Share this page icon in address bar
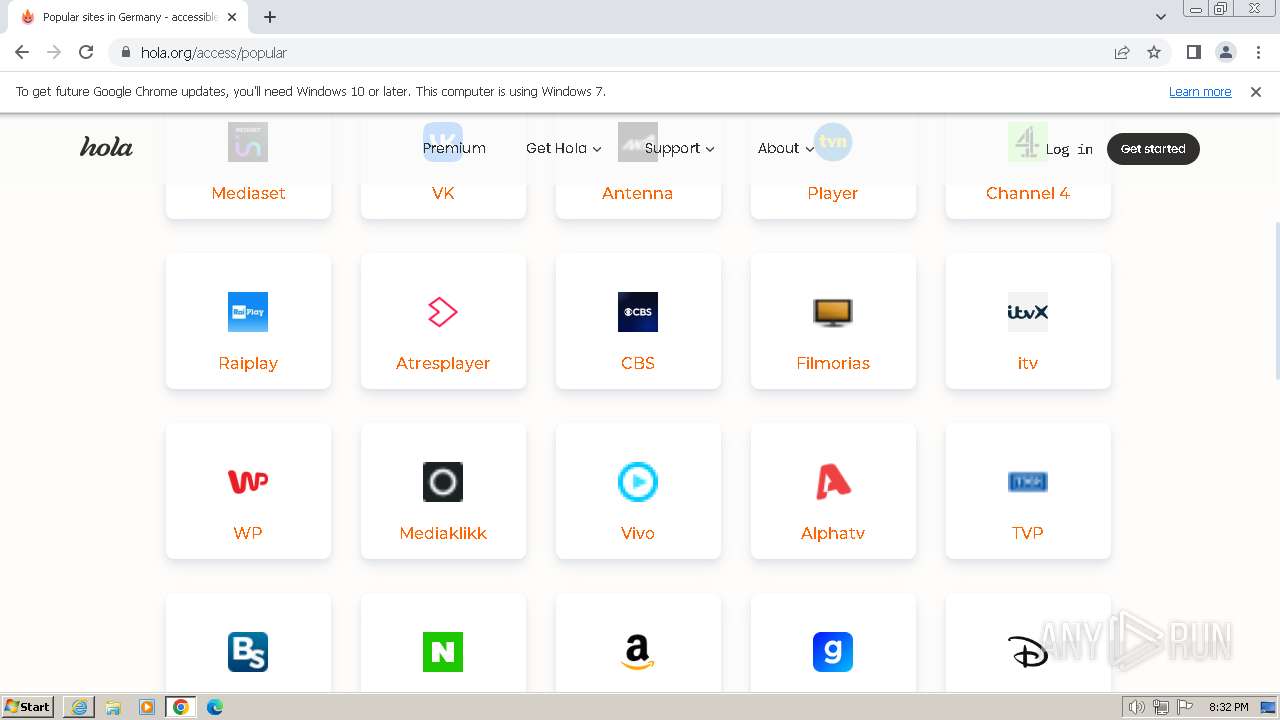Viewport: 1280px width, 720px height. [1122, 52]
